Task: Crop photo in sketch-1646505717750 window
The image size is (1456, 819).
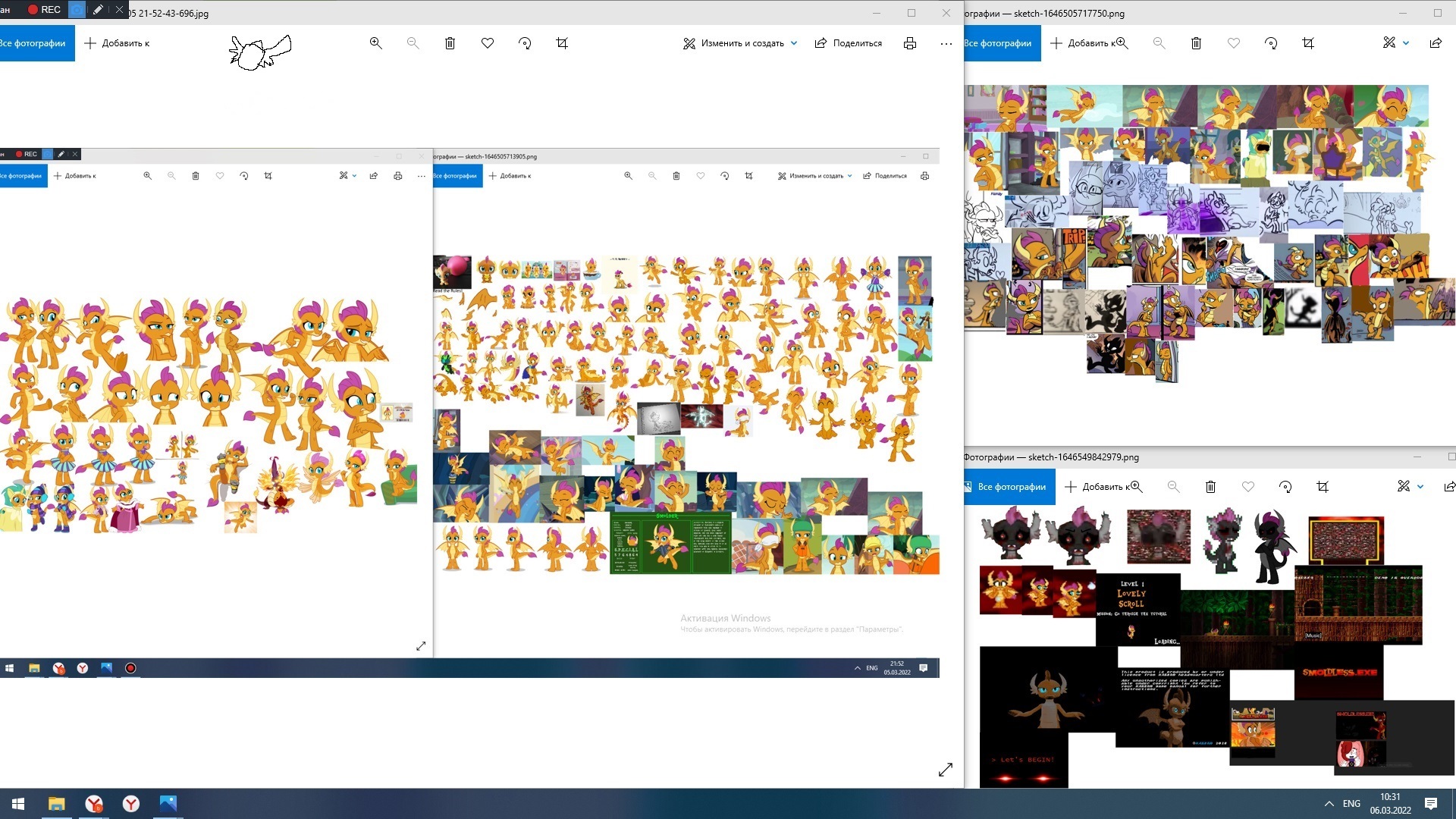Action: pyautogui.click(x=1308, y=43)
